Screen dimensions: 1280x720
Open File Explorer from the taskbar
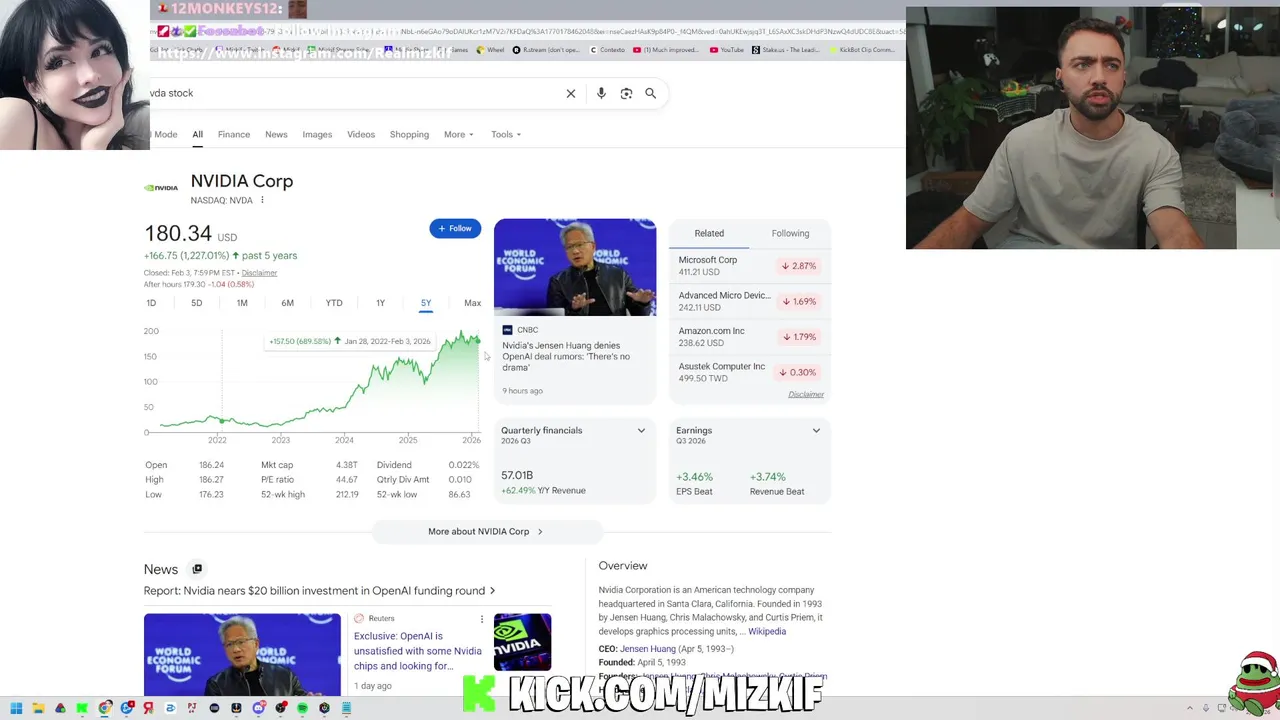tap(38, 708)
